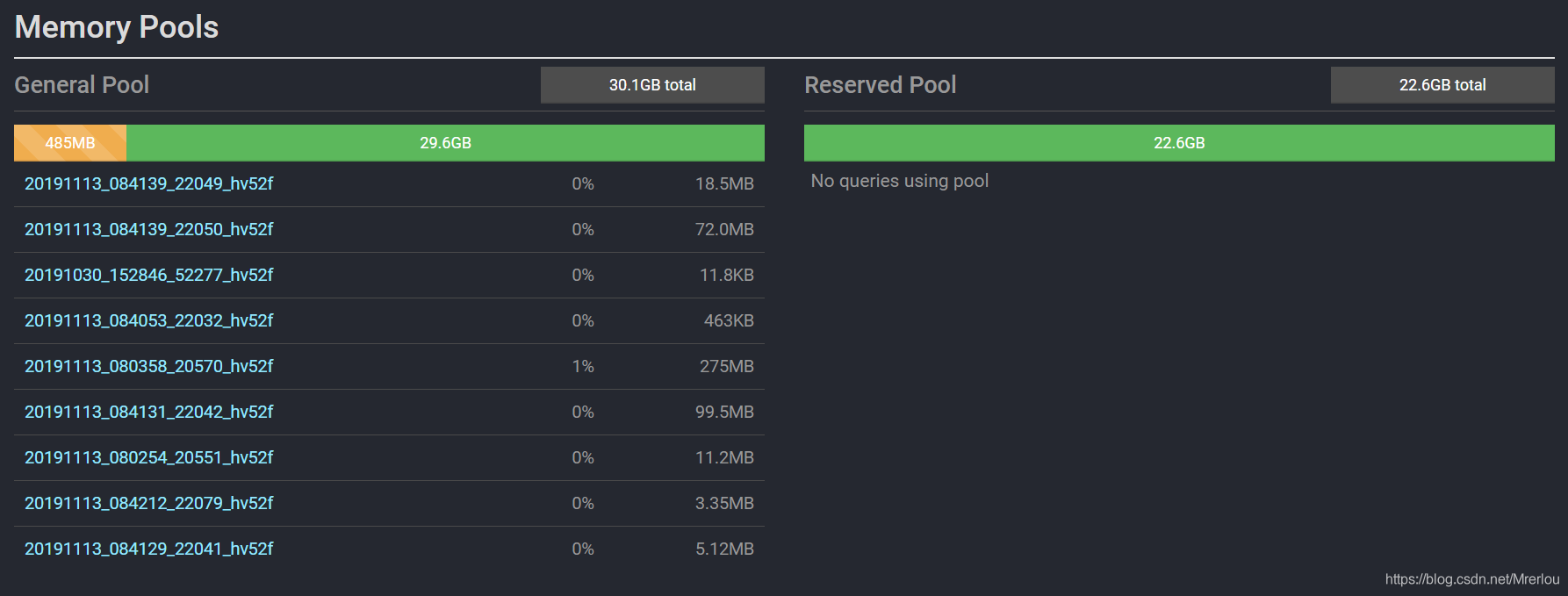The height and width of the screenshot is (596, 1568).
Task: Open query 20191113_084139_22049_hv52f link
Action: [x=148, y=183]
